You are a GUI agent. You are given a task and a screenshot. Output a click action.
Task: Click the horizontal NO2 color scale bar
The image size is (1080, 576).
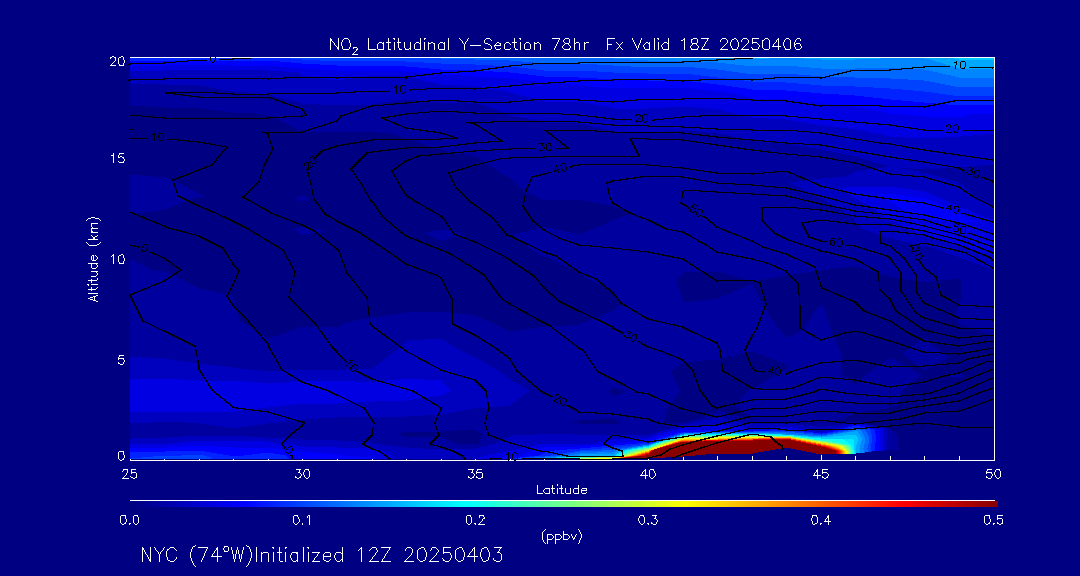pos(563,504)
